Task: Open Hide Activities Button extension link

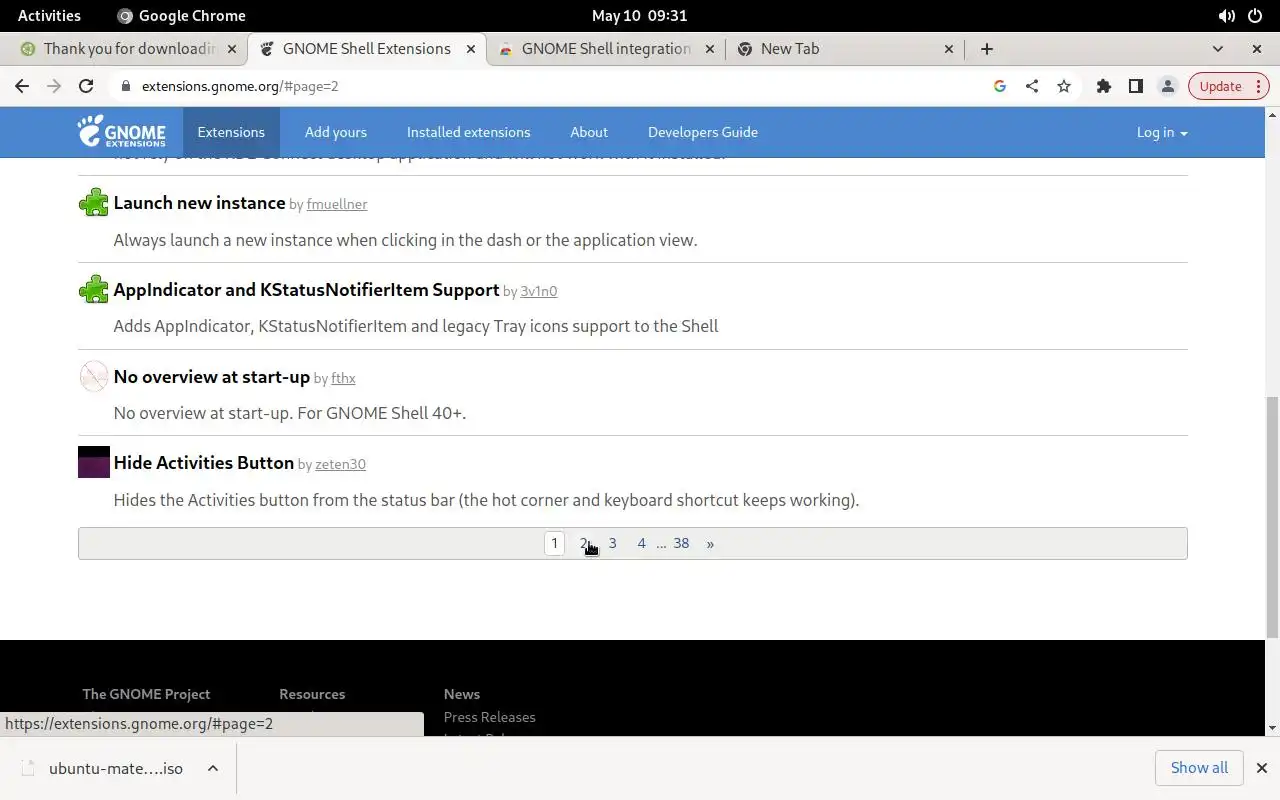Action: coord(204,462)
